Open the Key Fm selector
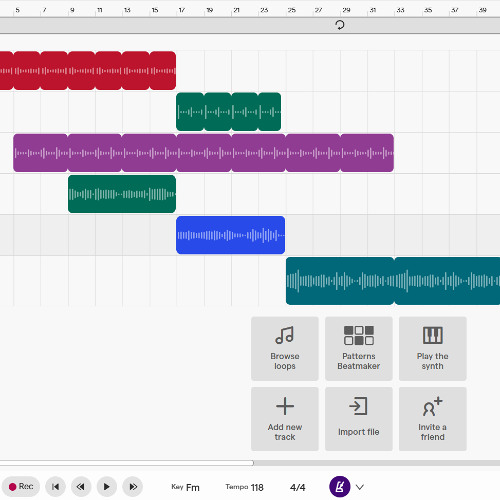 [x=185, y=487]
